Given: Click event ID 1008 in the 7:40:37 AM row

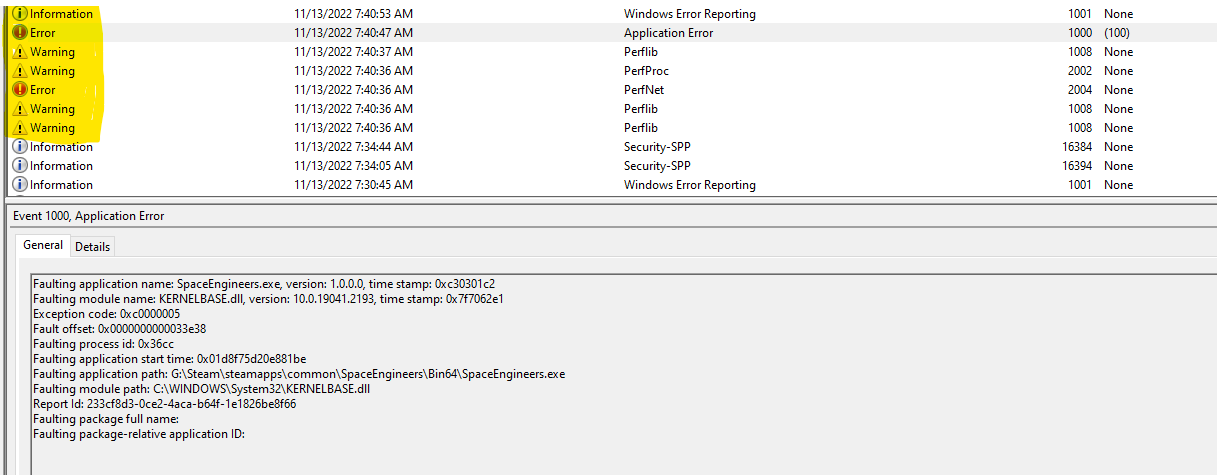Looking at the screenshot, I should pyautogui.click(x=1079, y=52).
